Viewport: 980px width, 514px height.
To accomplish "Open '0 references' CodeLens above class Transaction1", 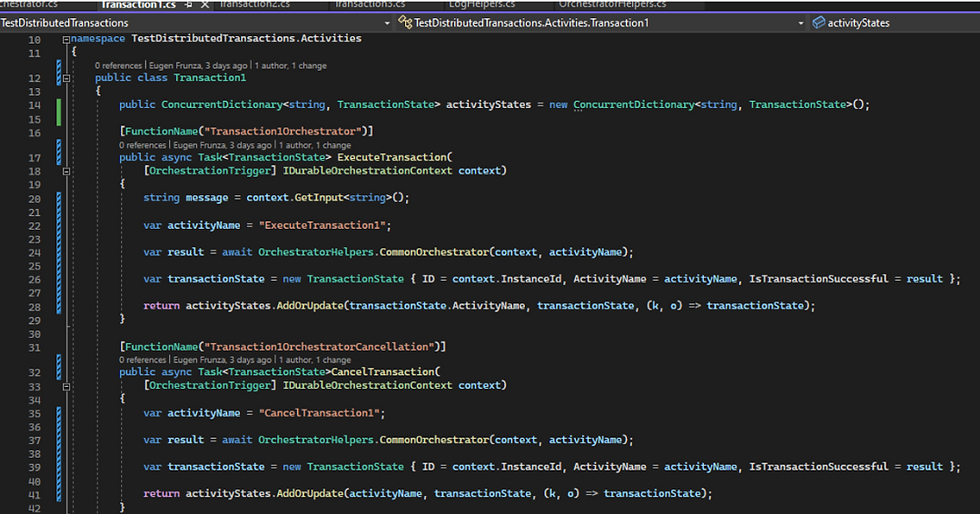I will 119,66.
